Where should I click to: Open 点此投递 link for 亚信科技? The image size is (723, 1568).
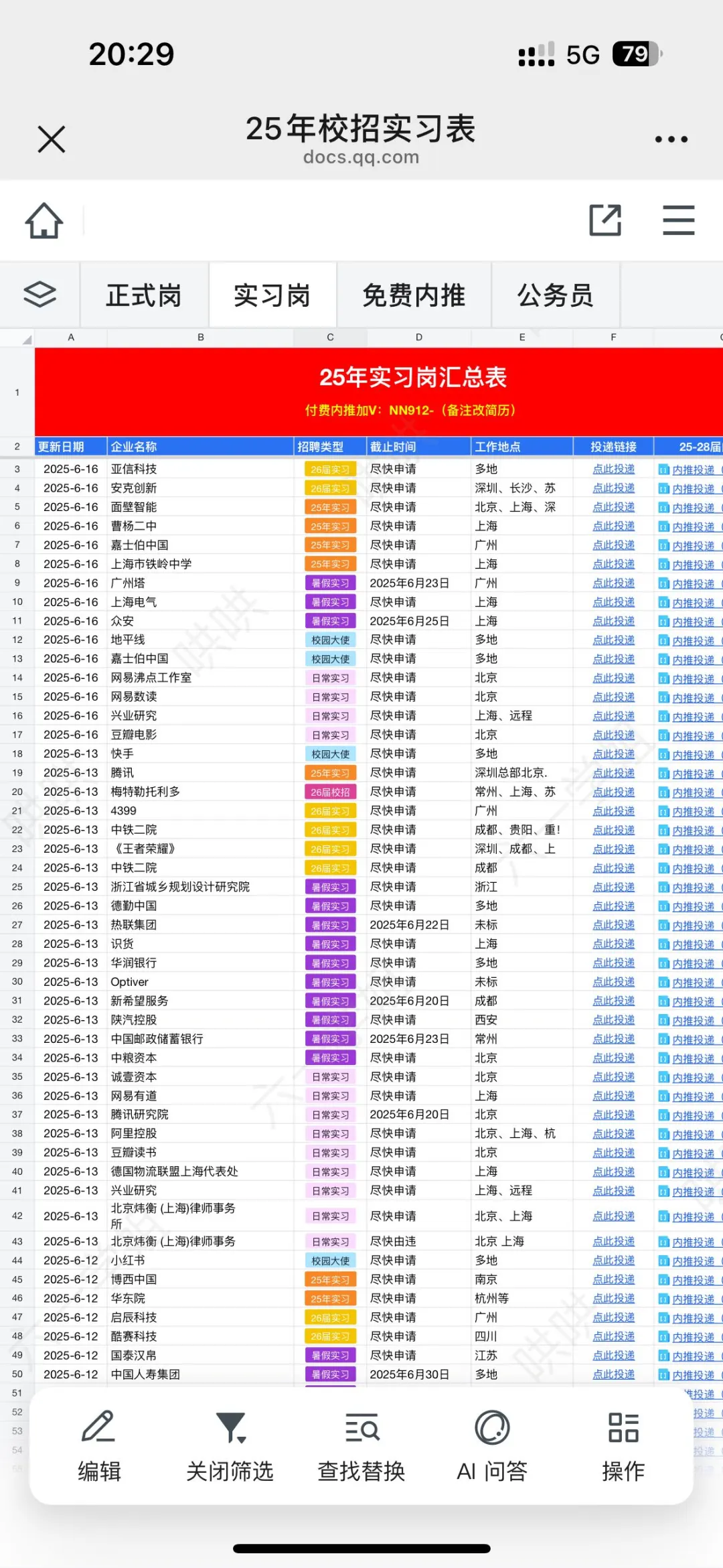coord(613,469)
